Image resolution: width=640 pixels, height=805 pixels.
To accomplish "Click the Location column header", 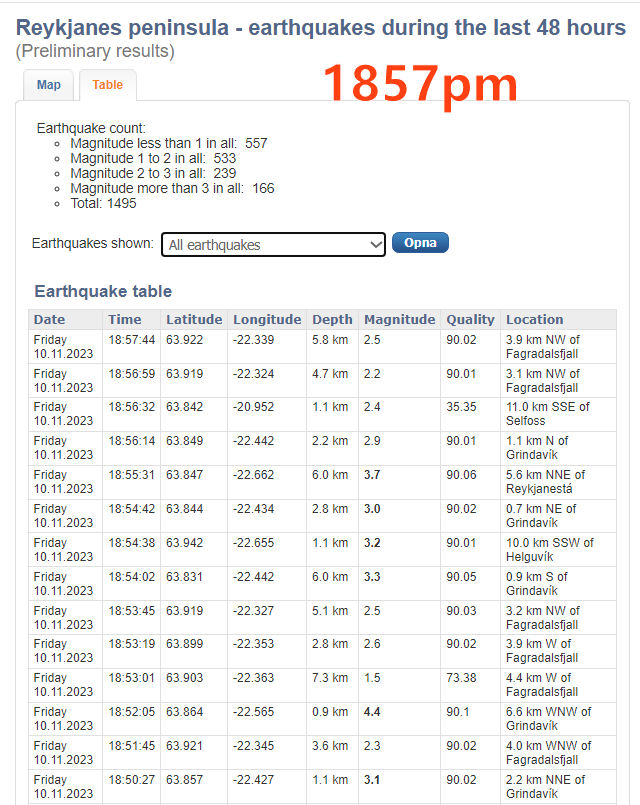I will [534, 320].
